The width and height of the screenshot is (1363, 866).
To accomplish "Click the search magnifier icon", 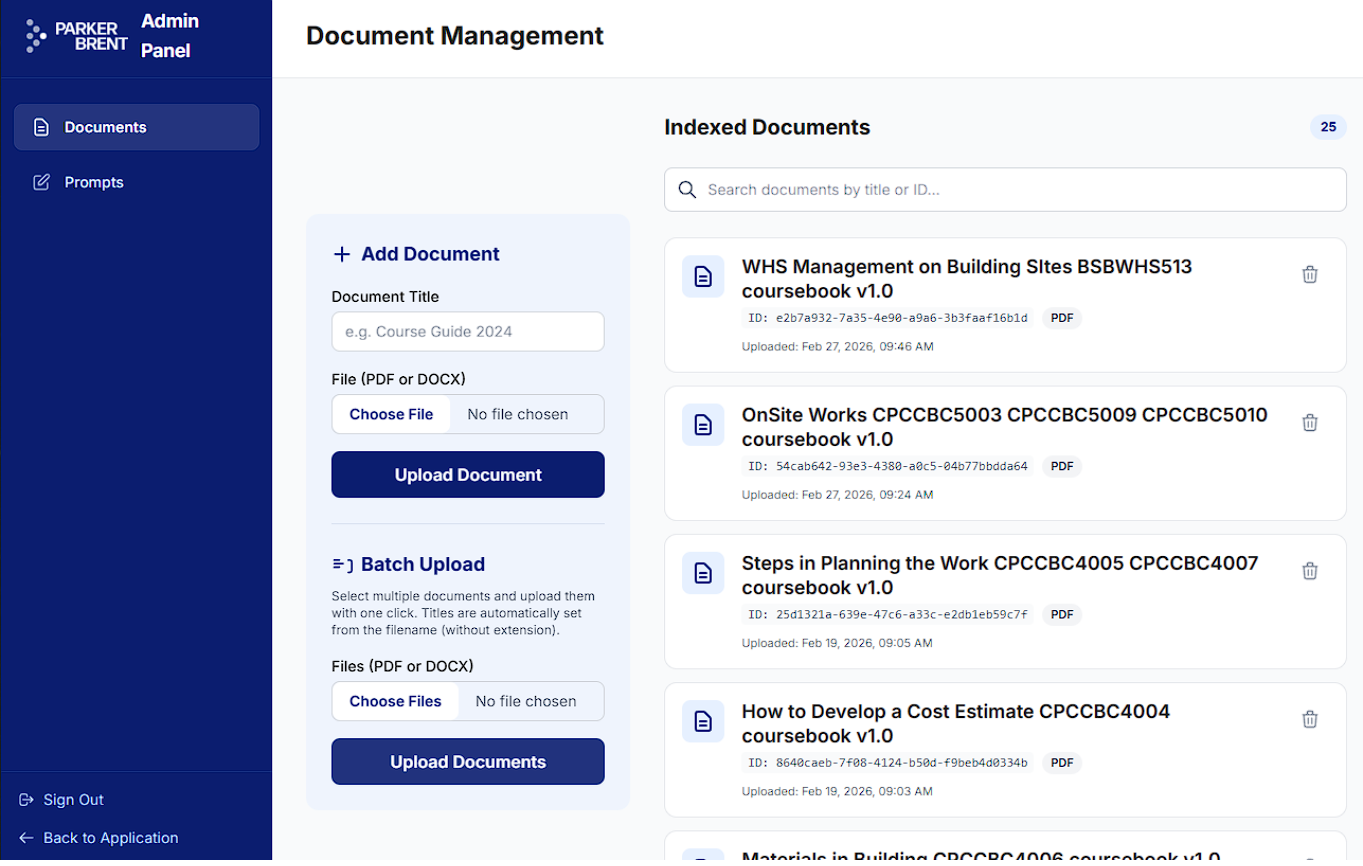I will [687, 190].
